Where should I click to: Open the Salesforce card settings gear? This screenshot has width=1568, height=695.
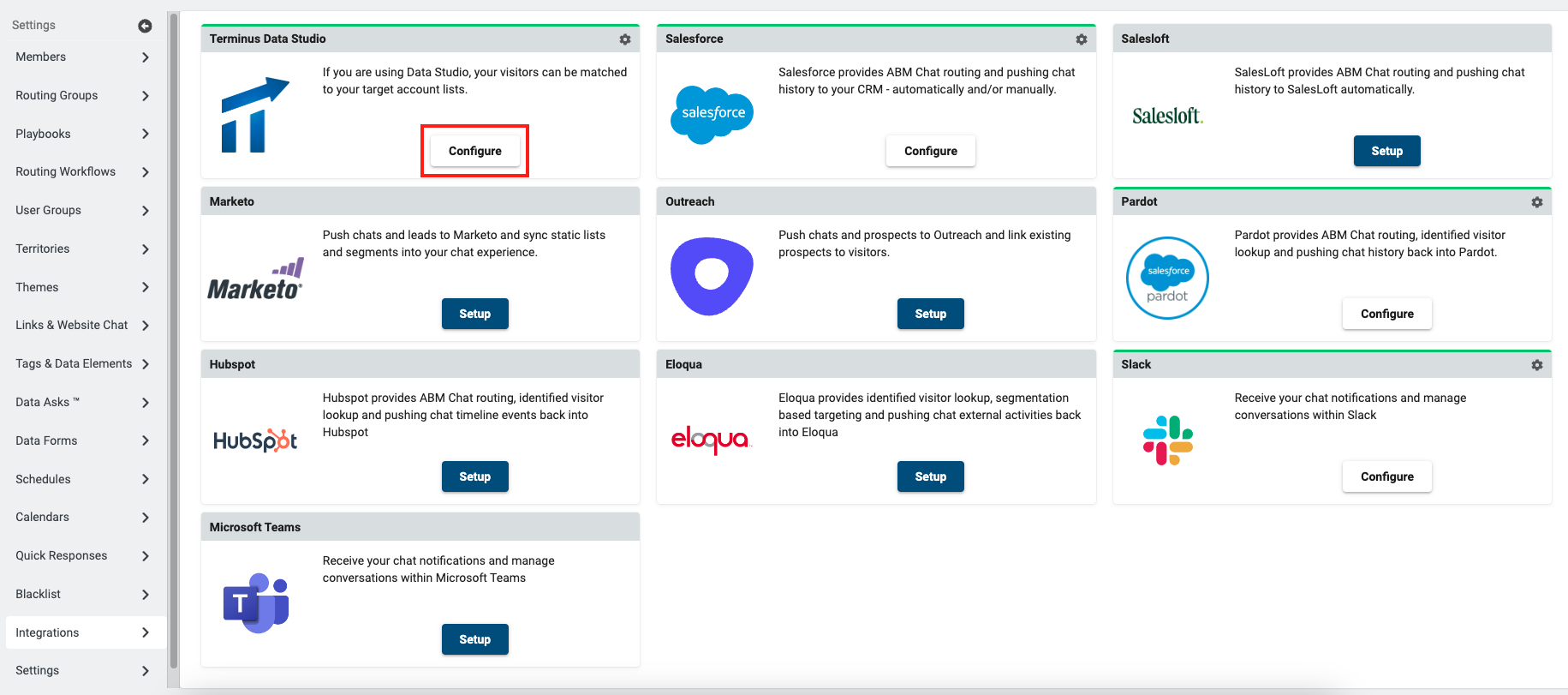(1082, 39)
